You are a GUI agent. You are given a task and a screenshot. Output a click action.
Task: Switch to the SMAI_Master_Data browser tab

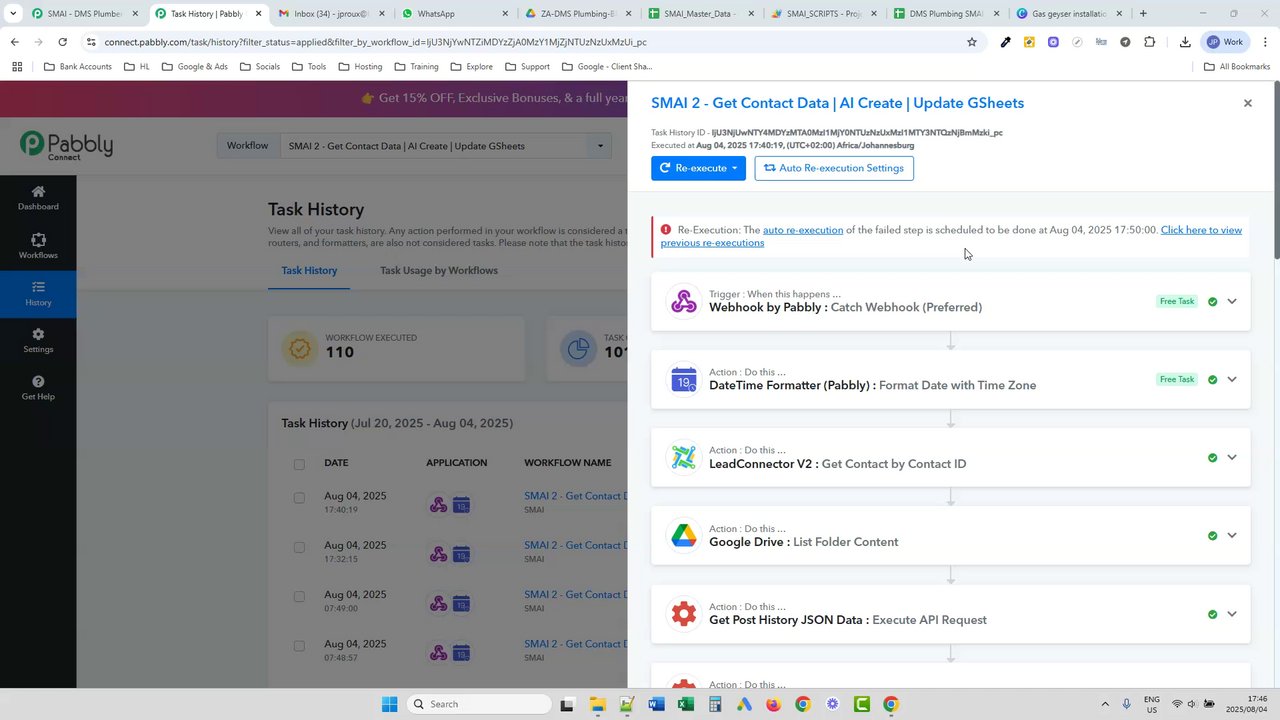[x=702, y=14]
